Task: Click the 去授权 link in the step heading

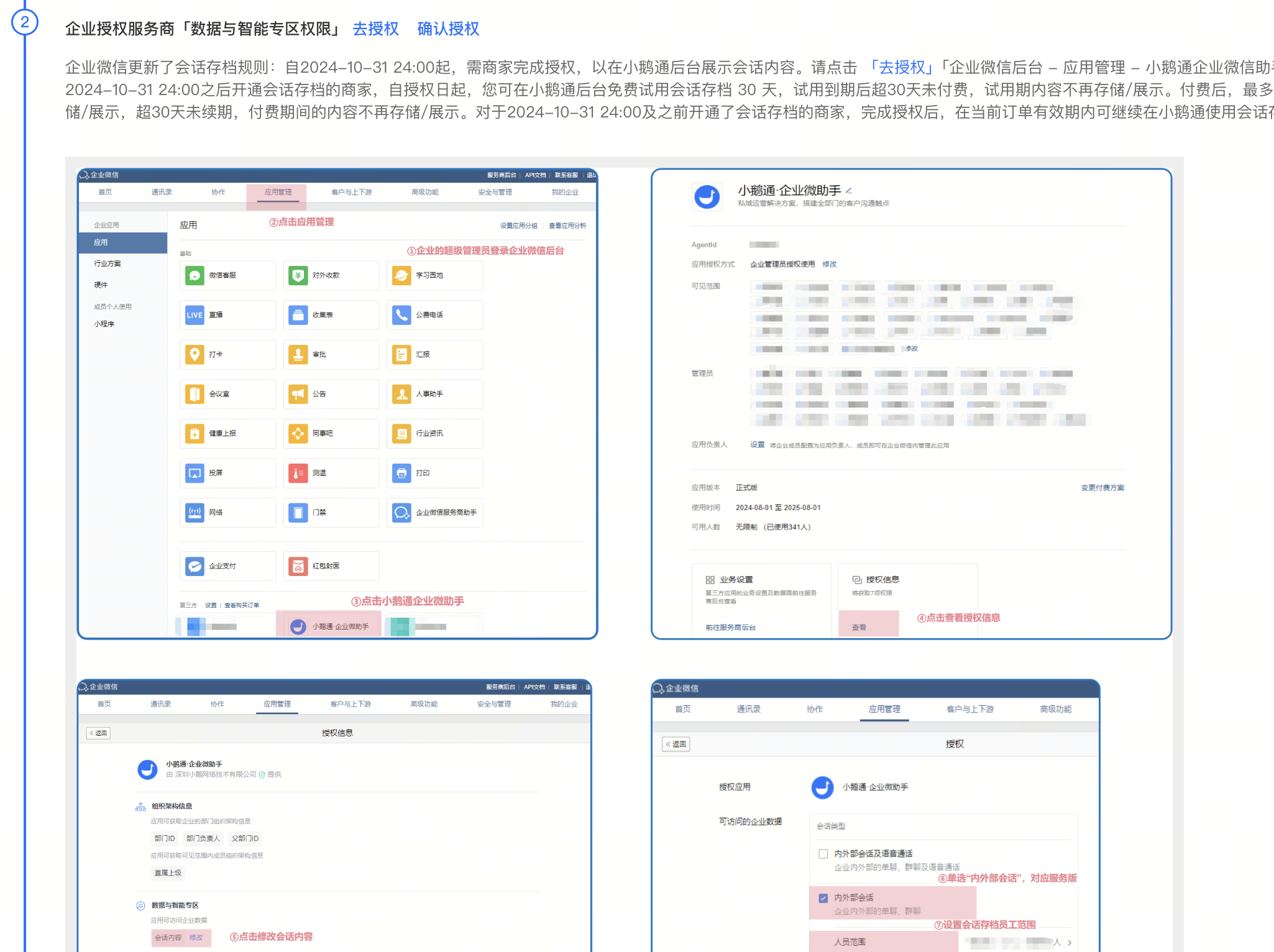Action: 375,29
